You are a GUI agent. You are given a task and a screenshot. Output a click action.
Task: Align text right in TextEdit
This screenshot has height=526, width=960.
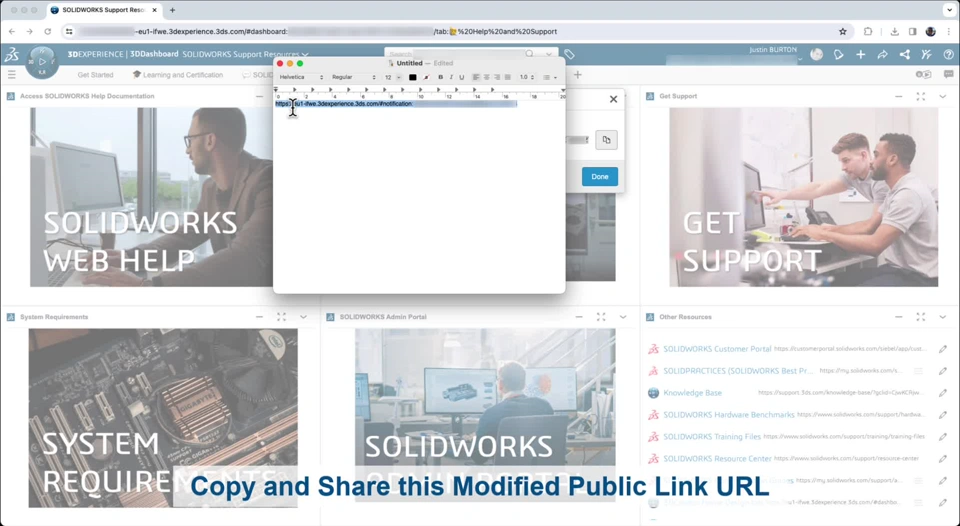(x=497, y=77)
